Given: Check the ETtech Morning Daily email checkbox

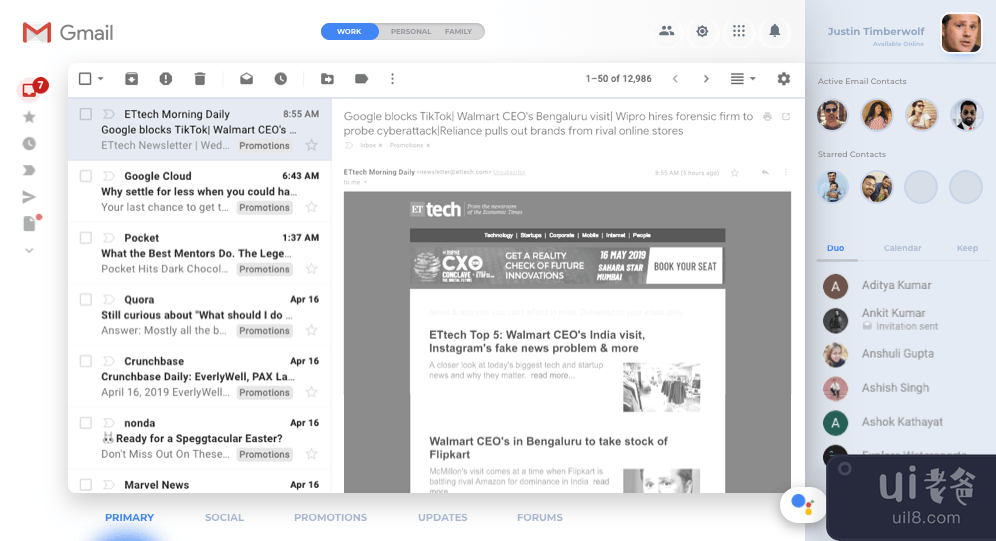Looking at the screenshot, I should pyautogui.click(x=86, y=114).
